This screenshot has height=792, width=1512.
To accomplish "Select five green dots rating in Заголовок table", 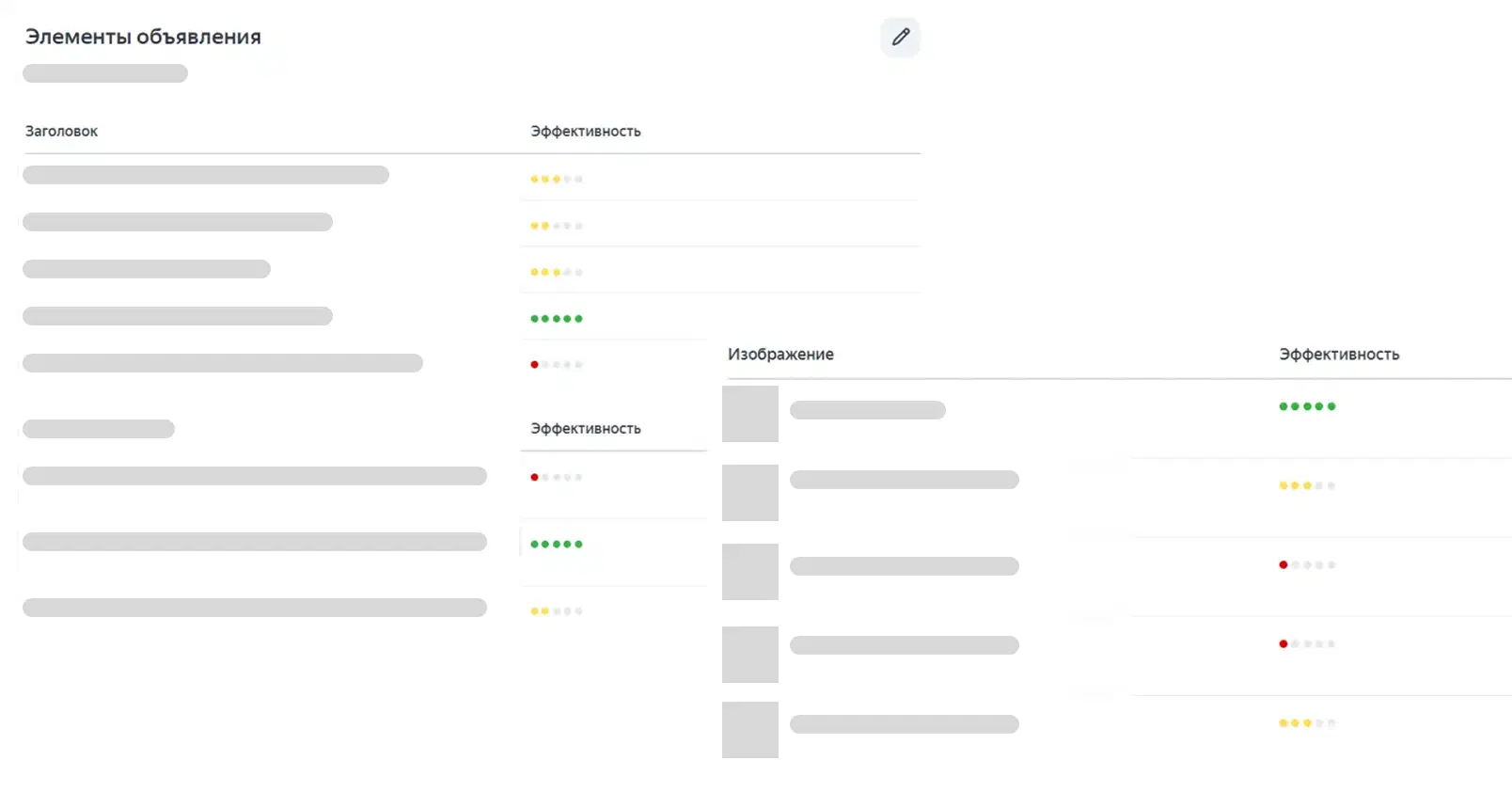I will [x=557, y=319].
